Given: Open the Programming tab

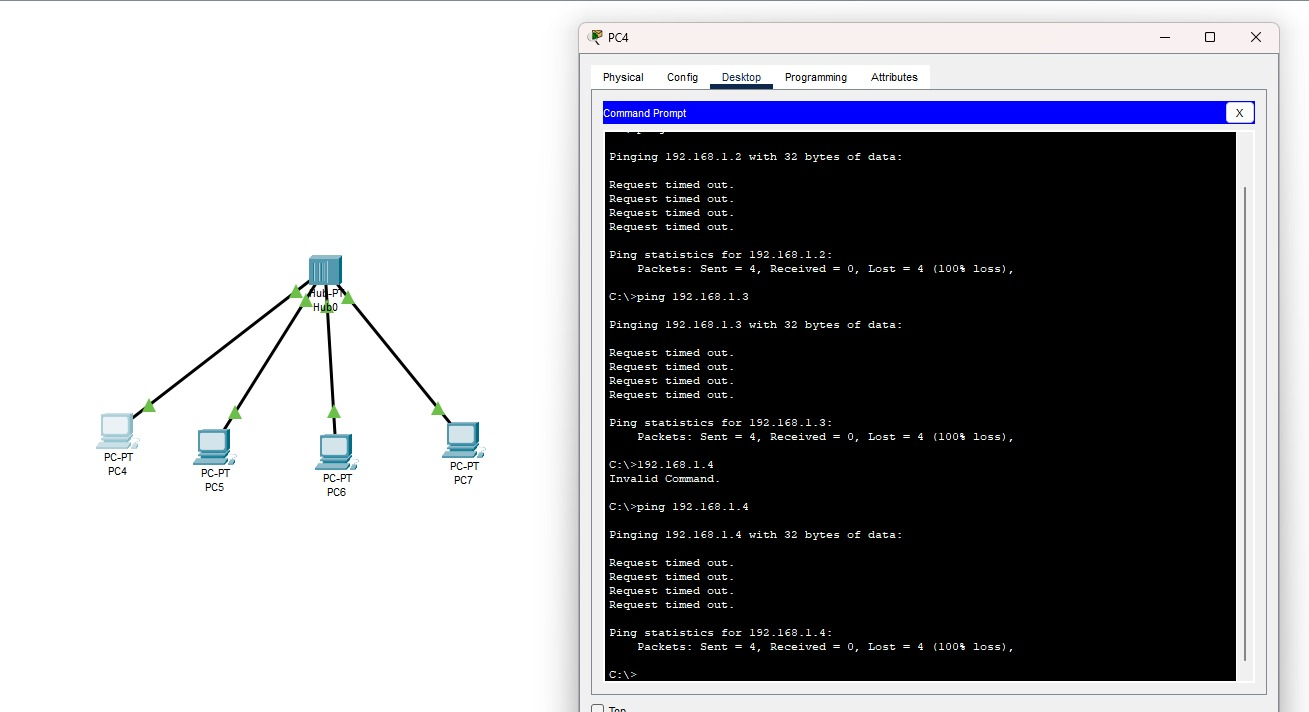Looking at the screenshot, I should click(815, 77).
